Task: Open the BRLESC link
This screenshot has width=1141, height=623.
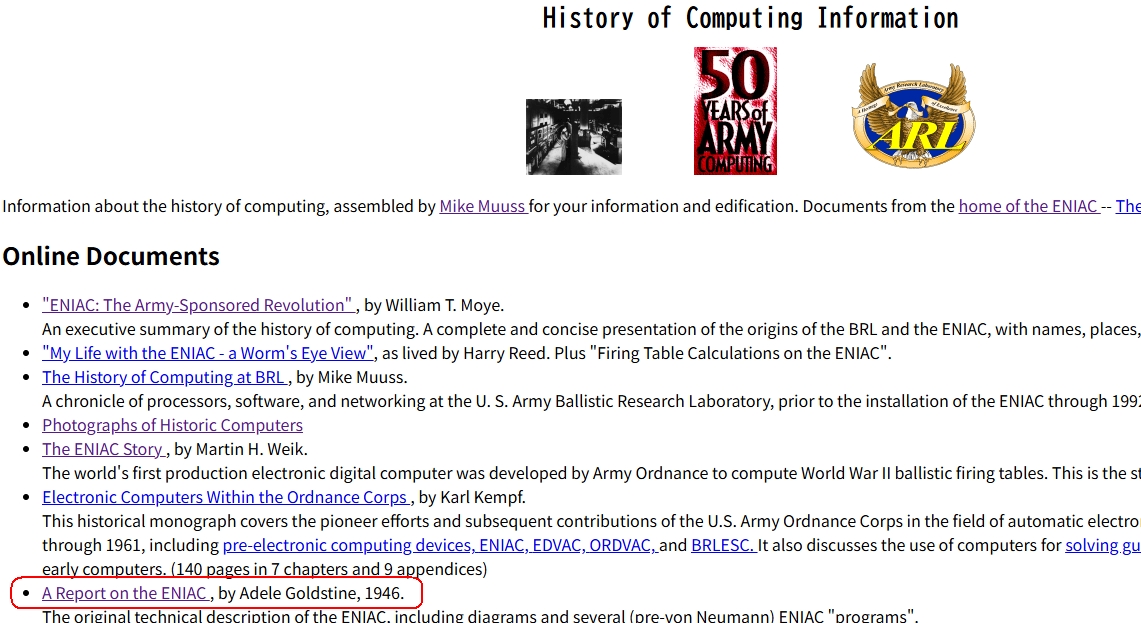Action: pos(722,545)
